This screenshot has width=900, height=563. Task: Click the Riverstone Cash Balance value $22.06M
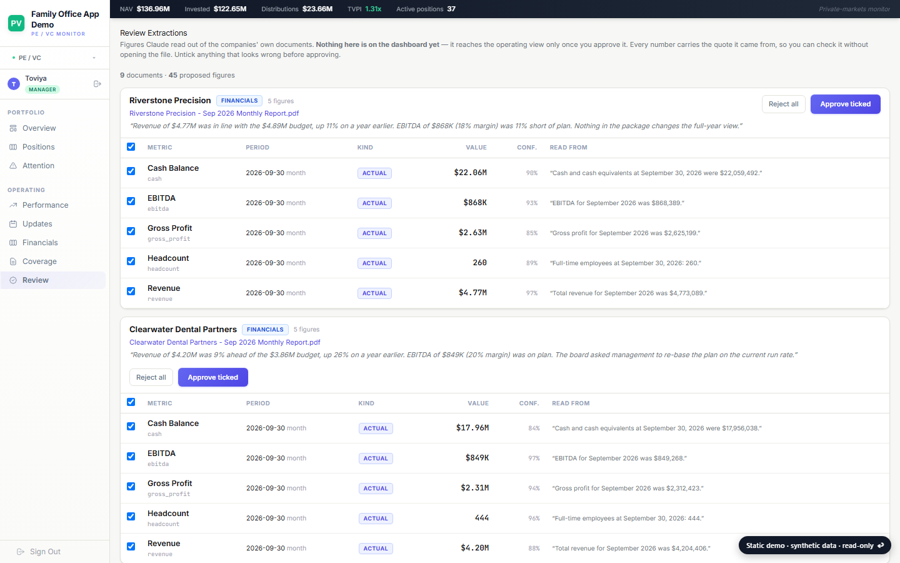(470, 172)
